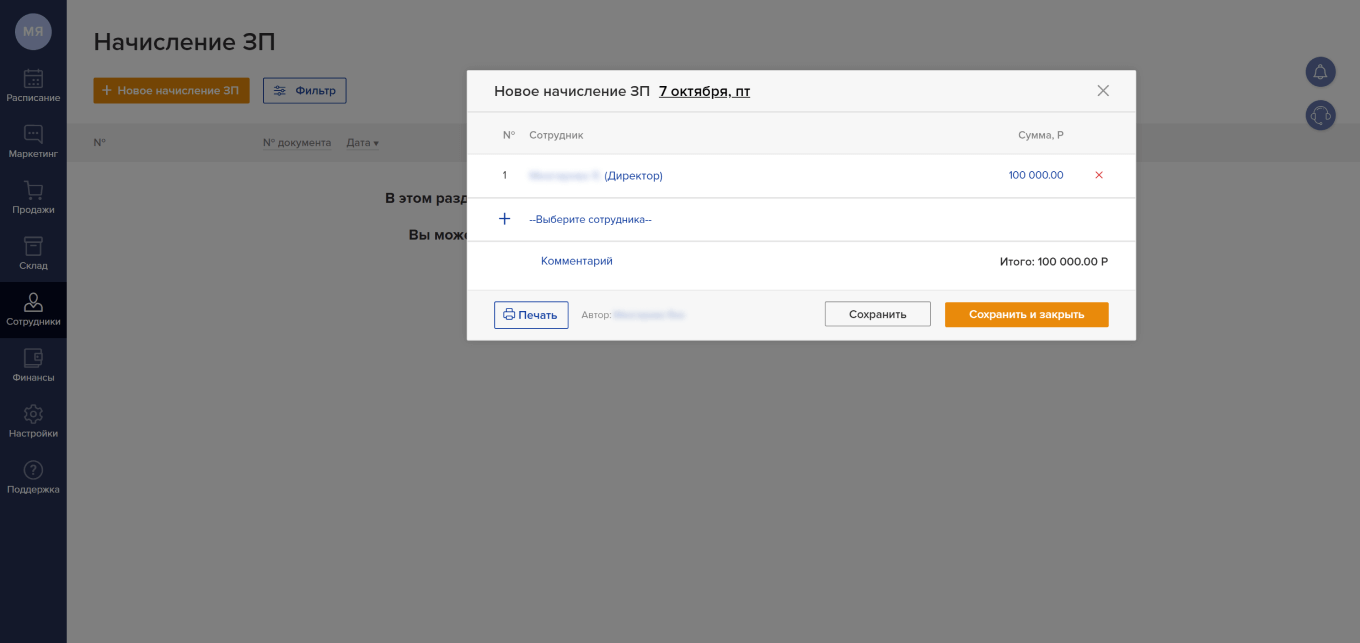This screenshot has width=1360, height=643.
Task: Click the Начисление ЗП page title
Action: 184,42
